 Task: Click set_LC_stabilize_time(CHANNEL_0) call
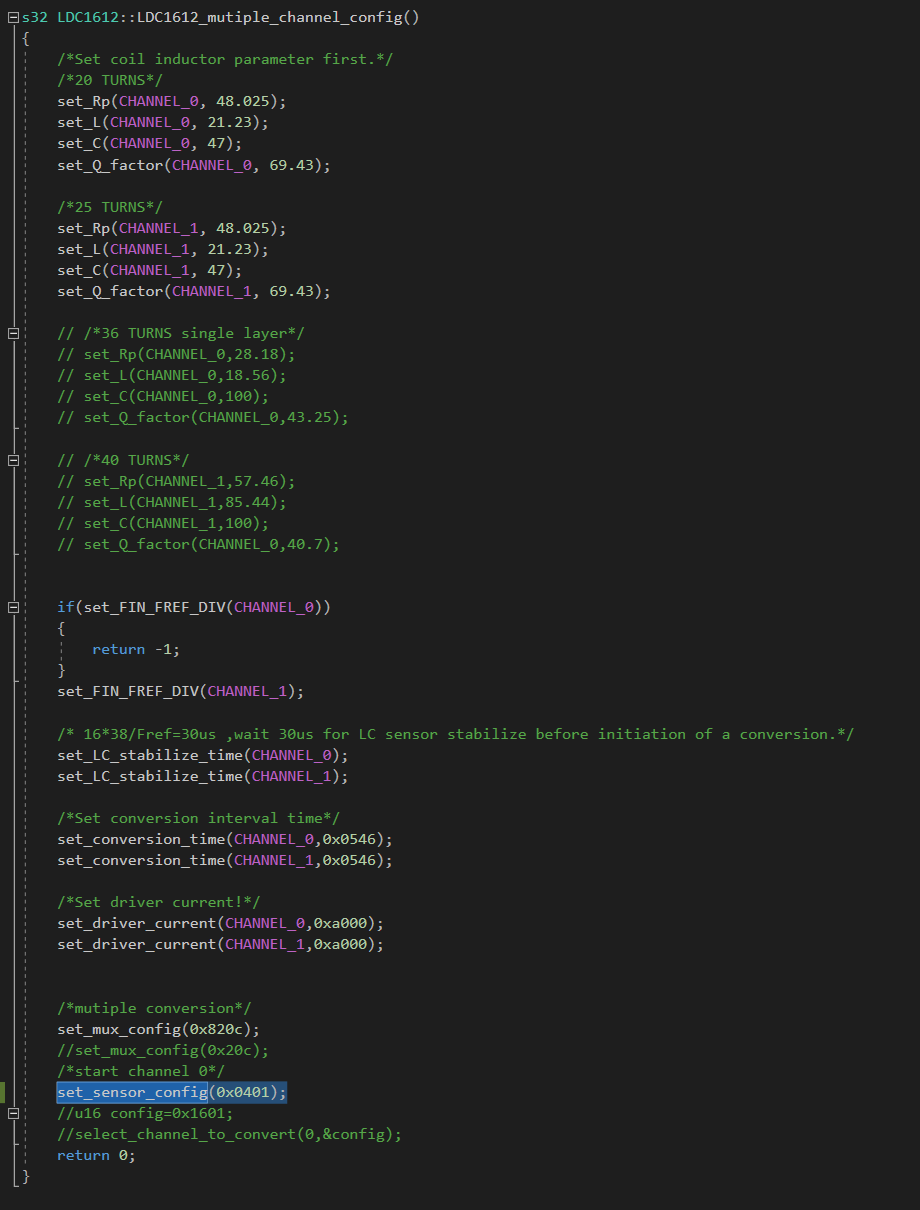(203, 755)
